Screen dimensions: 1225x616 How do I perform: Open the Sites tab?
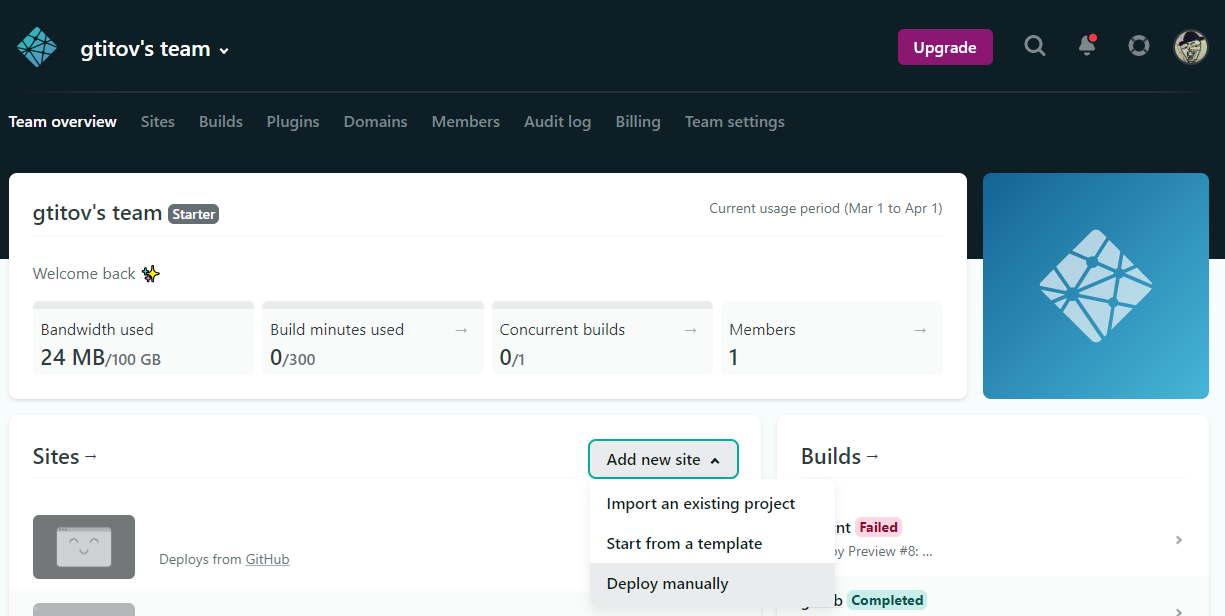158,122
